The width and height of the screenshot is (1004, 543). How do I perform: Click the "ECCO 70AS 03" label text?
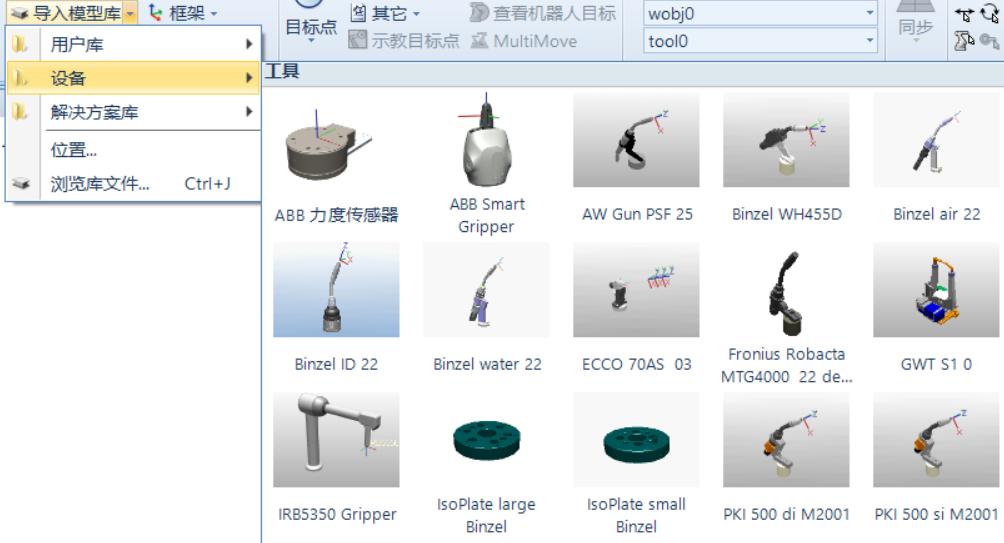click(636, 364)
